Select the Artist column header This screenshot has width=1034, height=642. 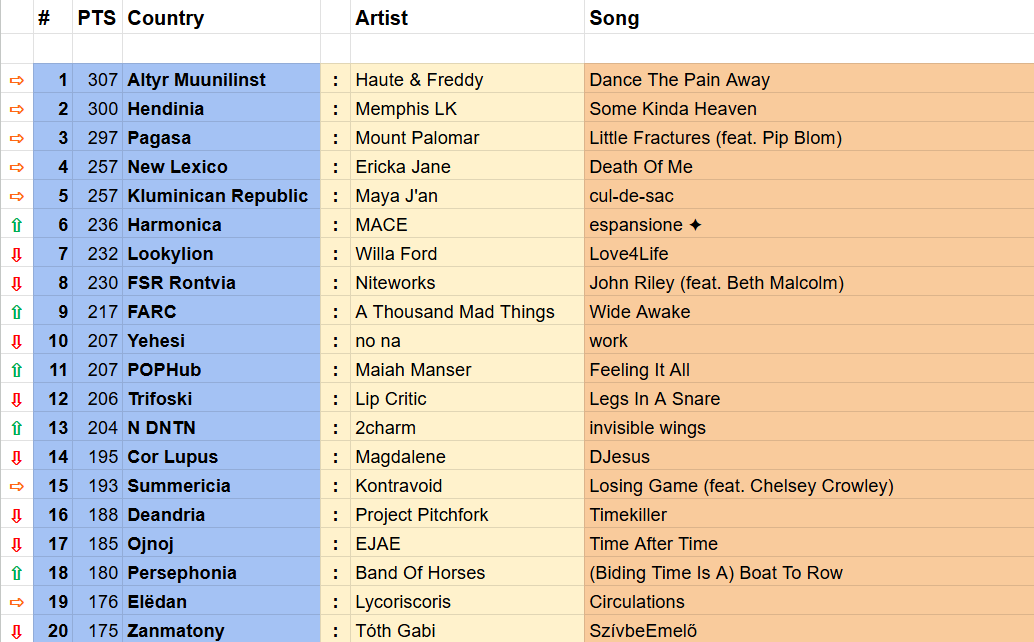(382, 18)
